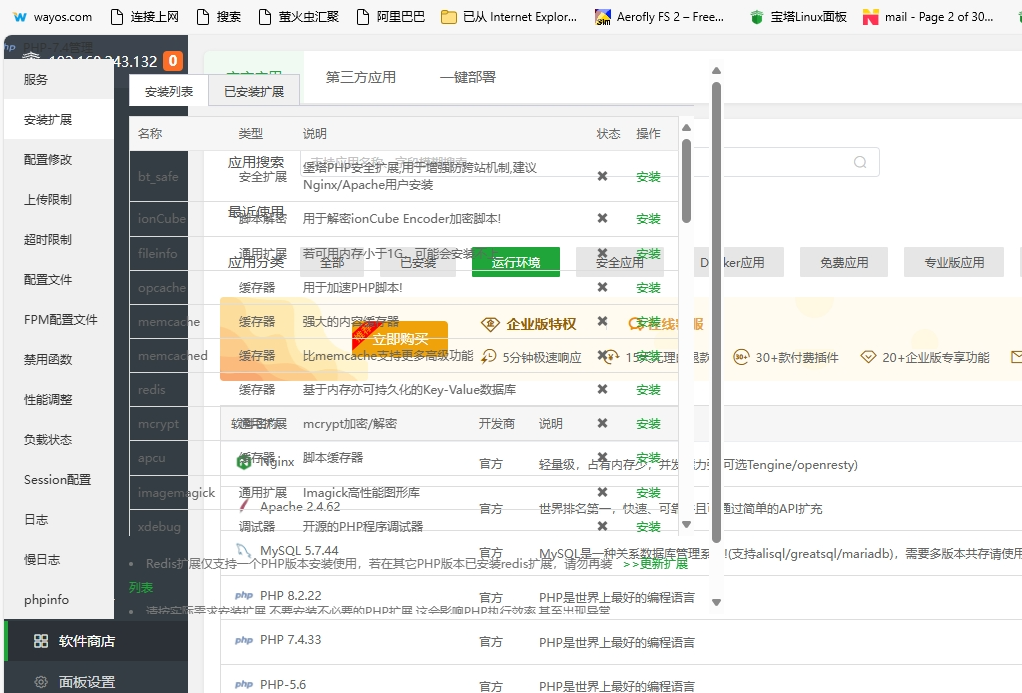Open the 萤火虫汇聚 bookmark
The width and height of the screenshot is (1022, 693).
point(299,17)
